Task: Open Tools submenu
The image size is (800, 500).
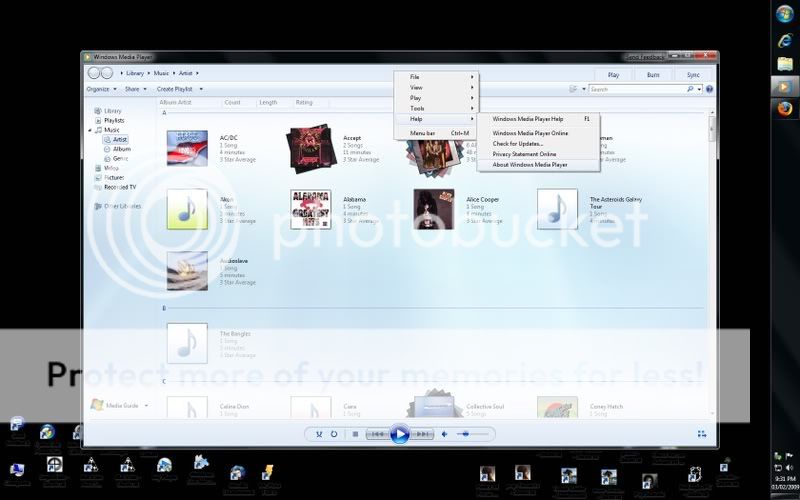Action: click(x=436, y=108)
